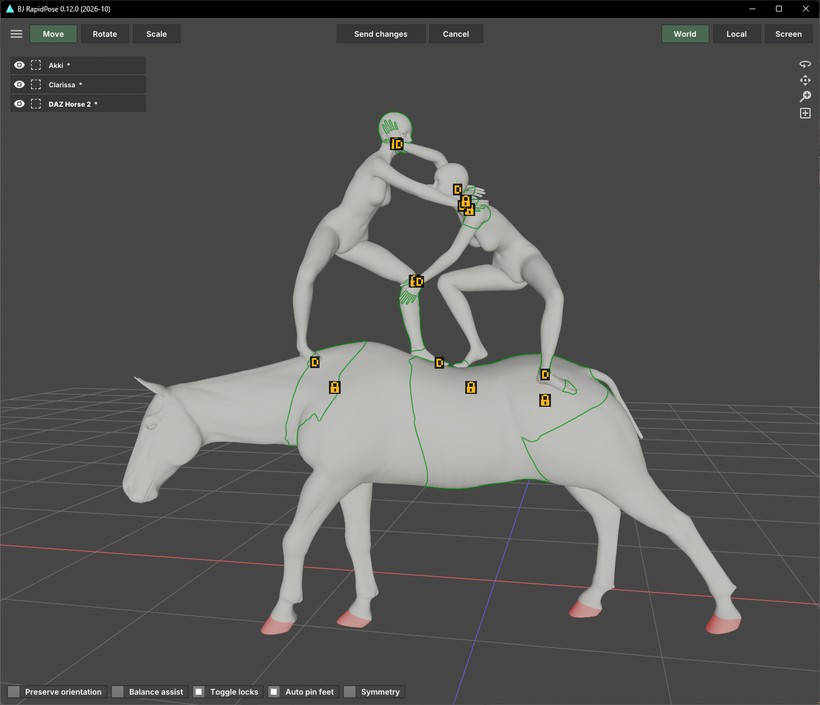The width and height of the screenshot is (820, 705).
Task: Set coordinate space to World
Action: click(x=685, y=34)
